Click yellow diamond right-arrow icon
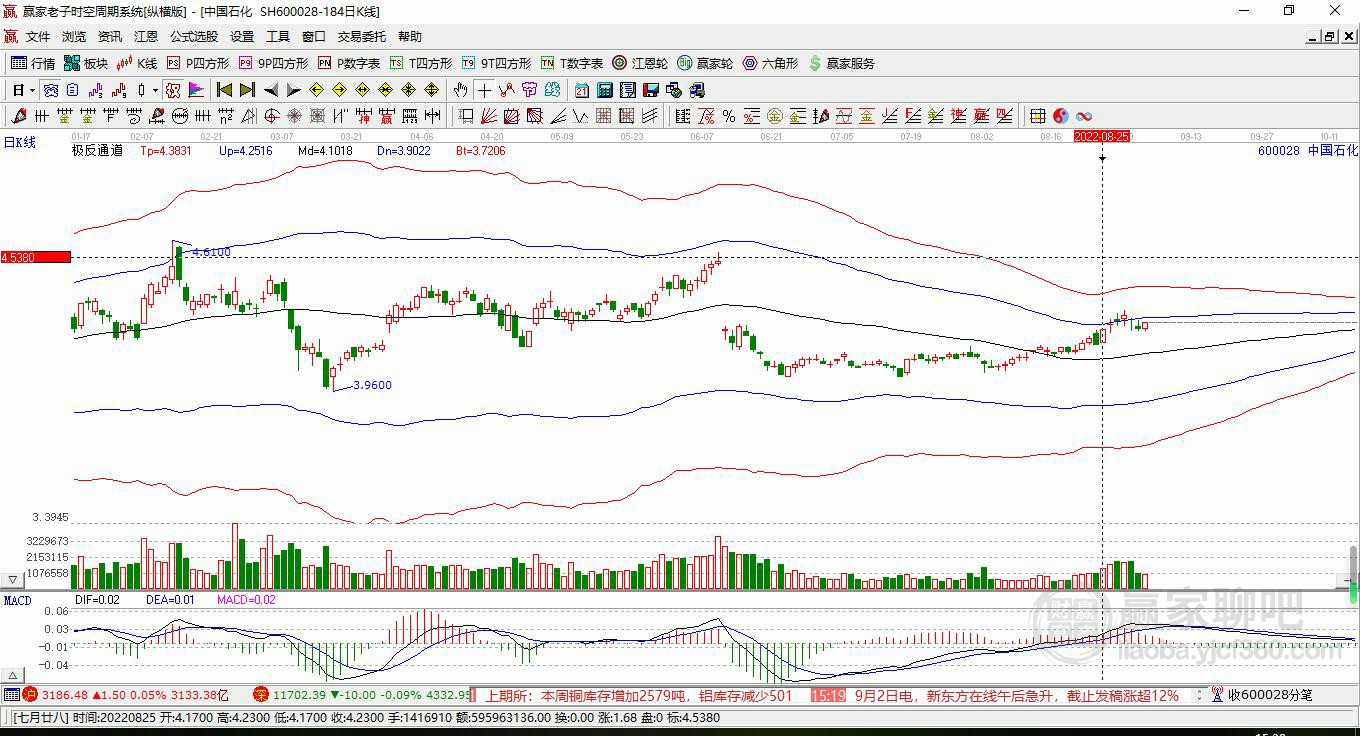The height and width of the screenshot is (736, 1360). pyautogui.click(x=339, y=90)
